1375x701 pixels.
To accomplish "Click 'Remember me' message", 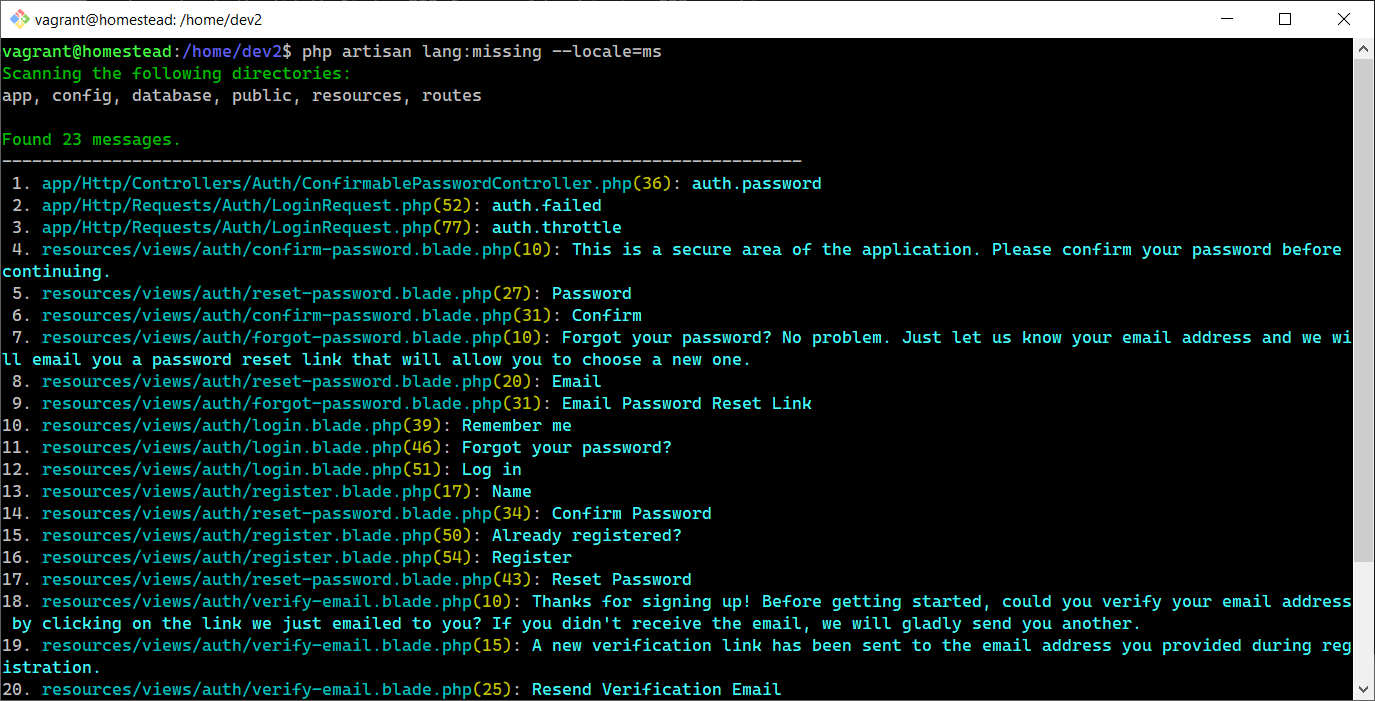I will click(517, 426).
